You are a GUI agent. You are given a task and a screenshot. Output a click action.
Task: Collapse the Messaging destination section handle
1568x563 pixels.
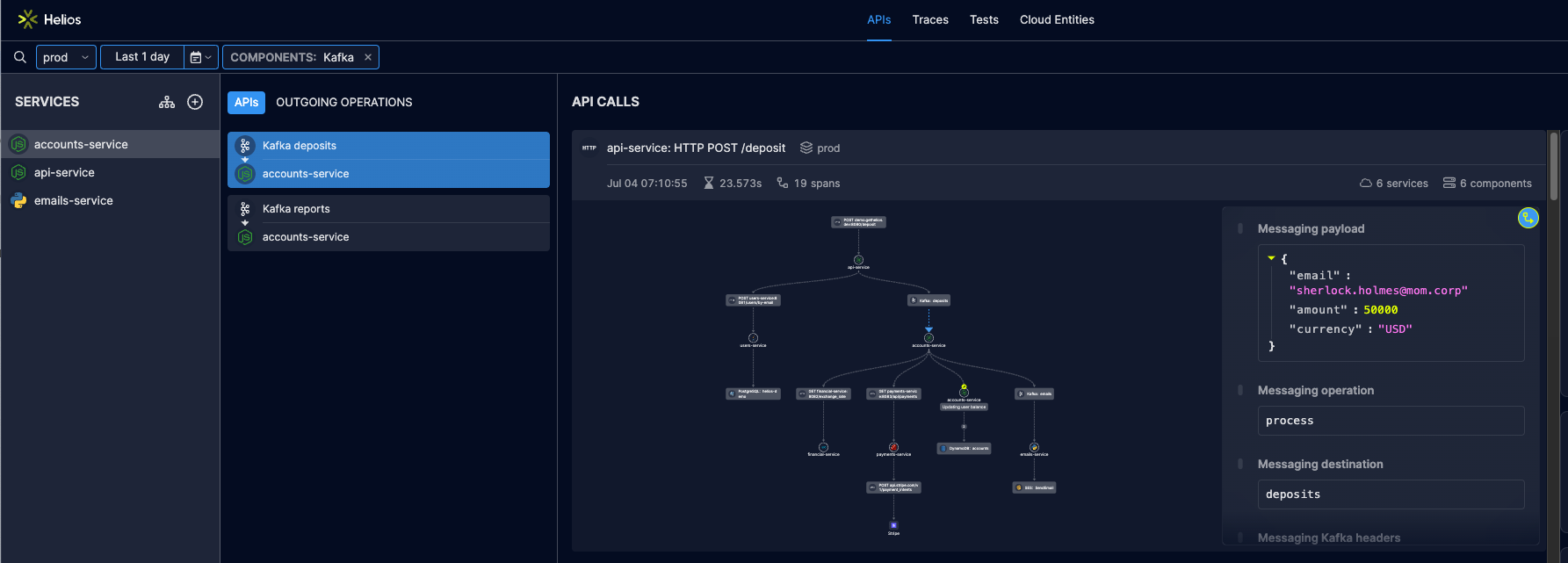click(1240, 464)
